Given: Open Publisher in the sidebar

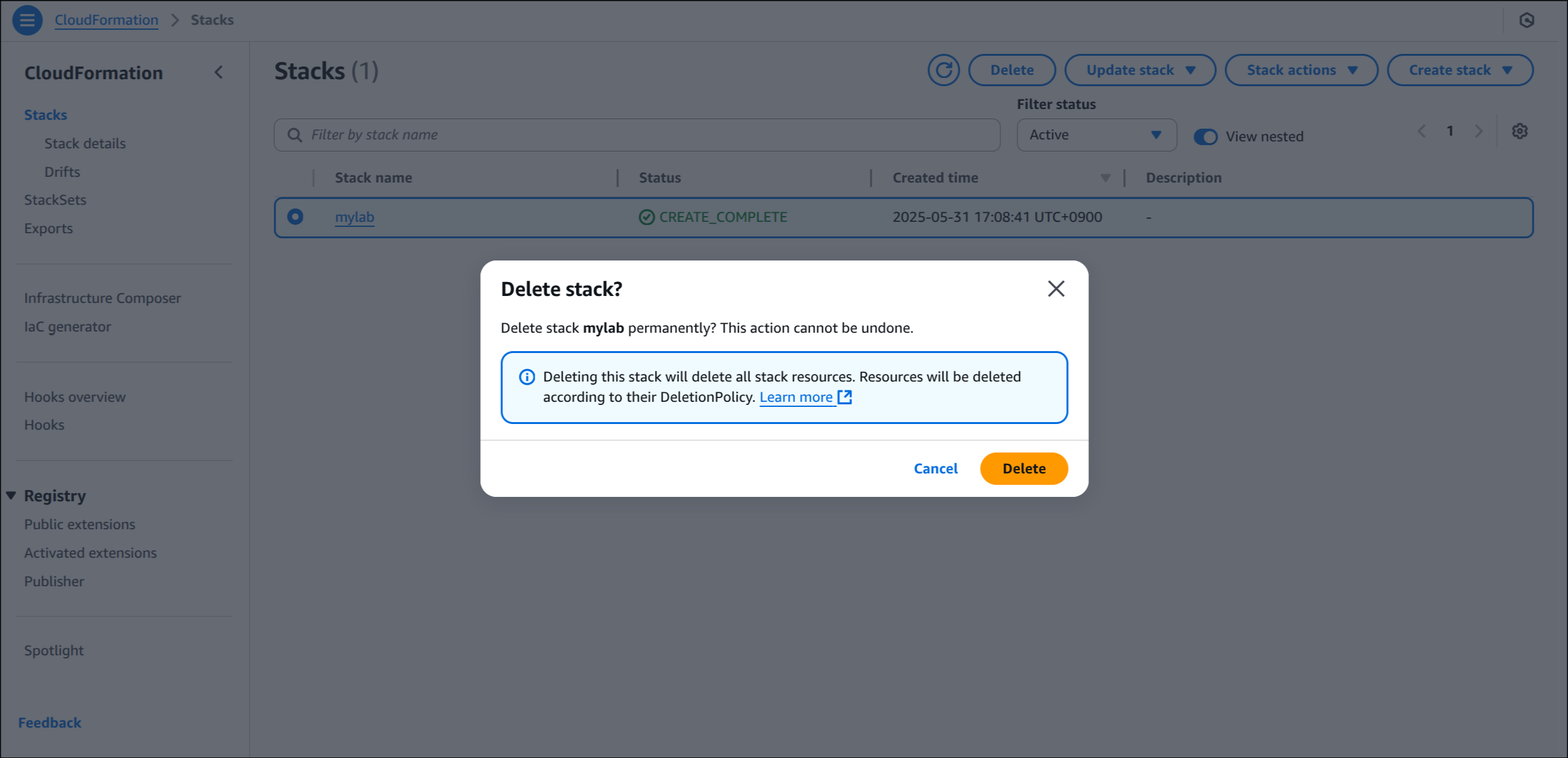Looking at the screenshot, I should tap(54, 581).
